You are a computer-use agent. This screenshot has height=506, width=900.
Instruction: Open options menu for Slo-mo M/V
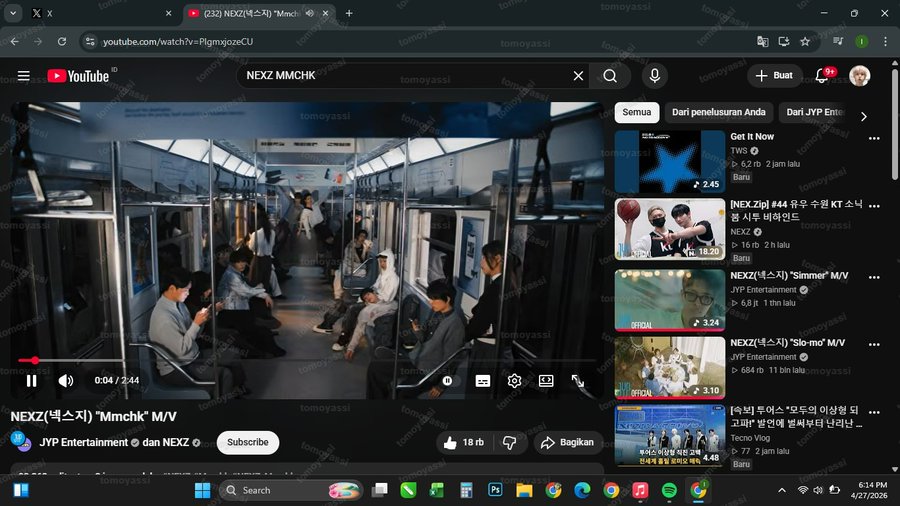(874, 344)
